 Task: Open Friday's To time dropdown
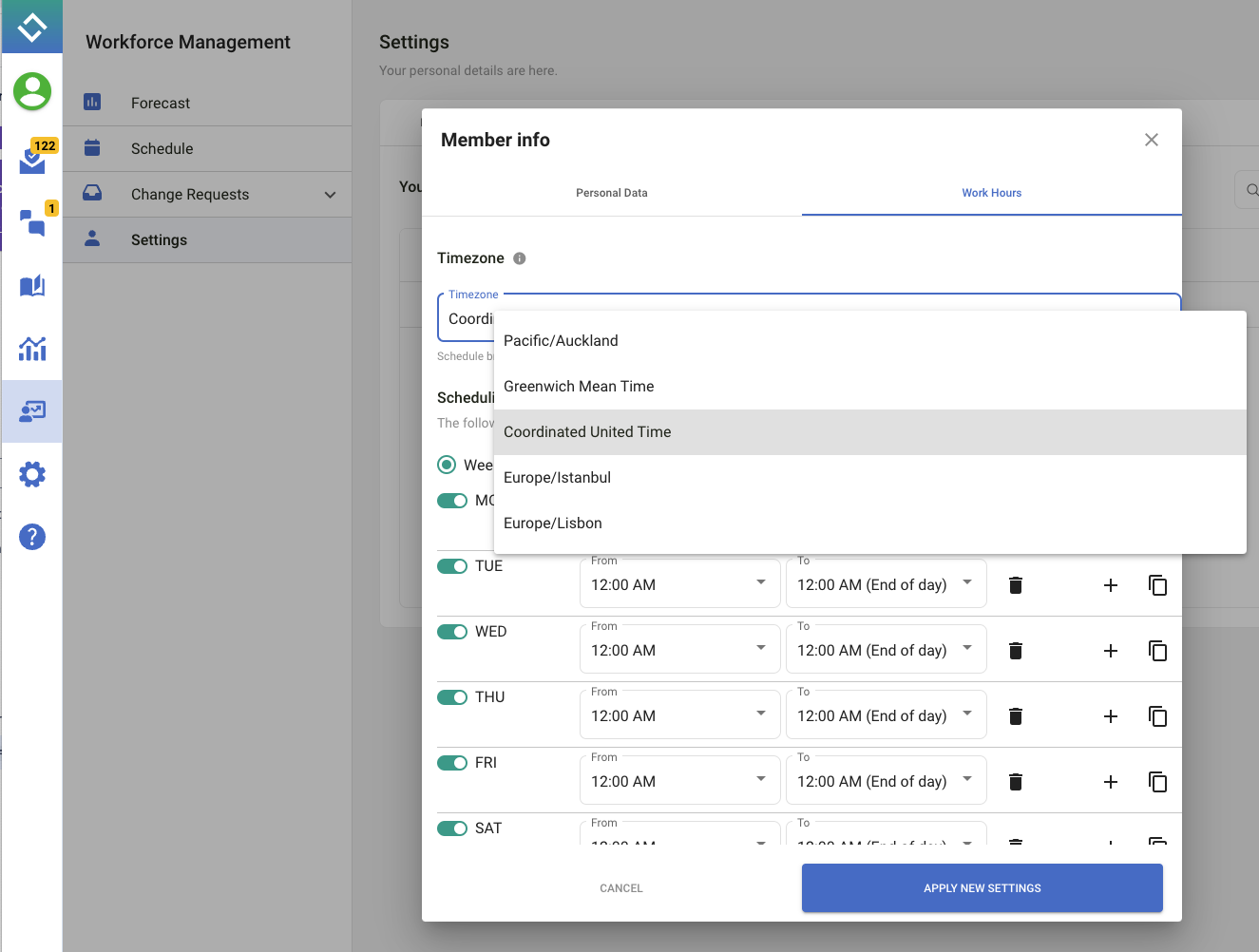coord(886,782)
